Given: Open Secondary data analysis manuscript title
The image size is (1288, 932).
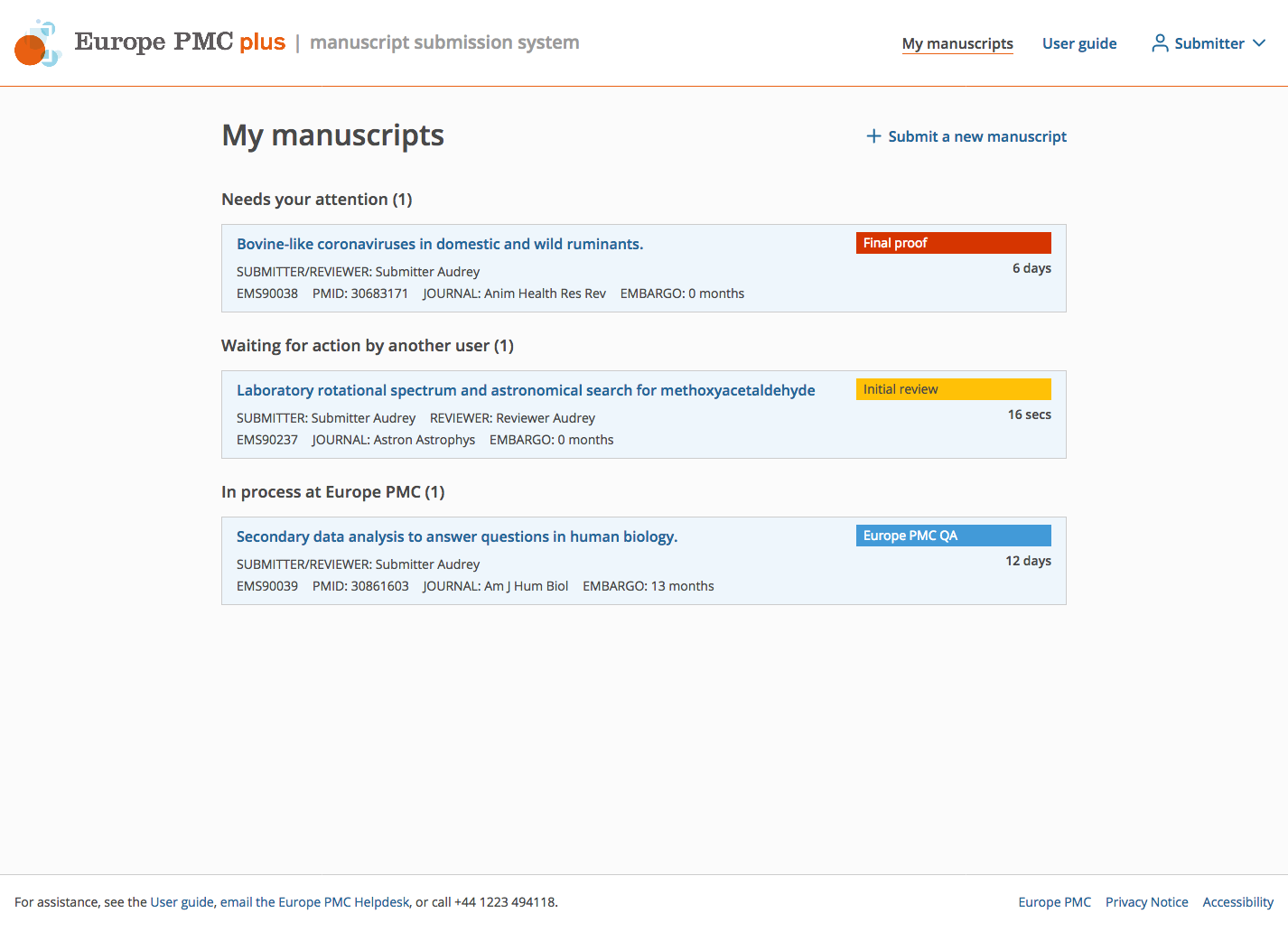Looking at the screenshot, I should [457, 536].
